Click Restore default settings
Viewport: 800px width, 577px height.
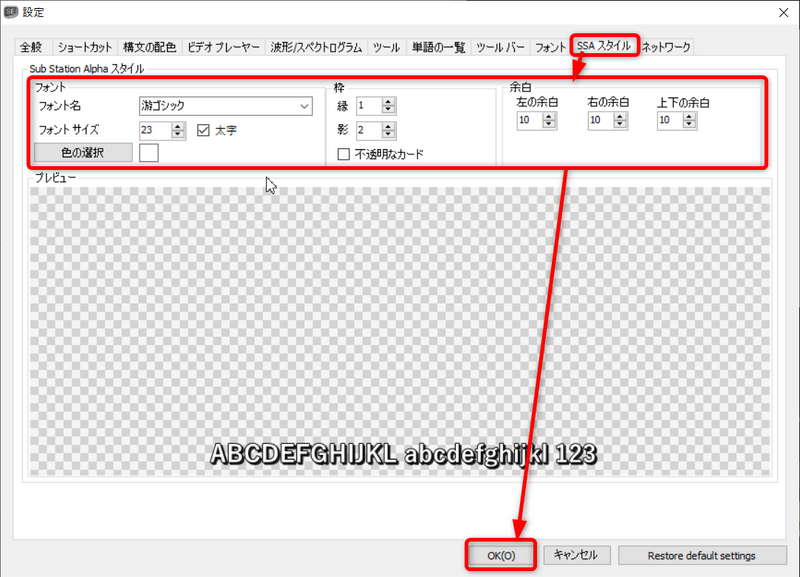702,555
